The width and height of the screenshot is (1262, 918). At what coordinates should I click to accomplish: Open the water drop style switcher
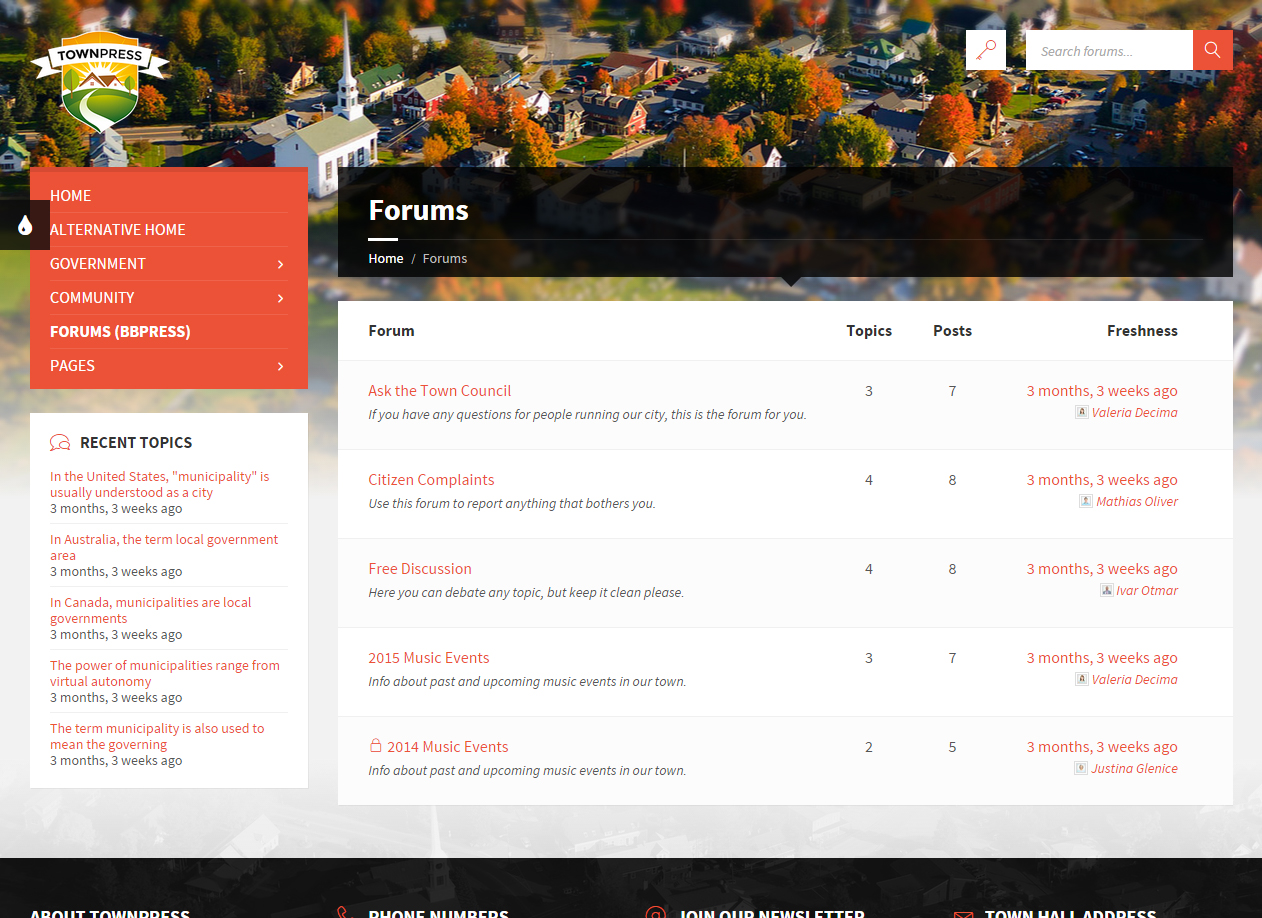tap(25, 225)
